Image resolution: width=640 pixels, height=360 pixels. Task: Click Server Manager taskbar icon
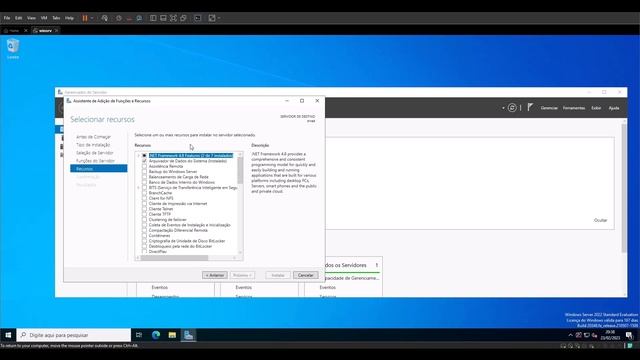click(x=188, y=335)
